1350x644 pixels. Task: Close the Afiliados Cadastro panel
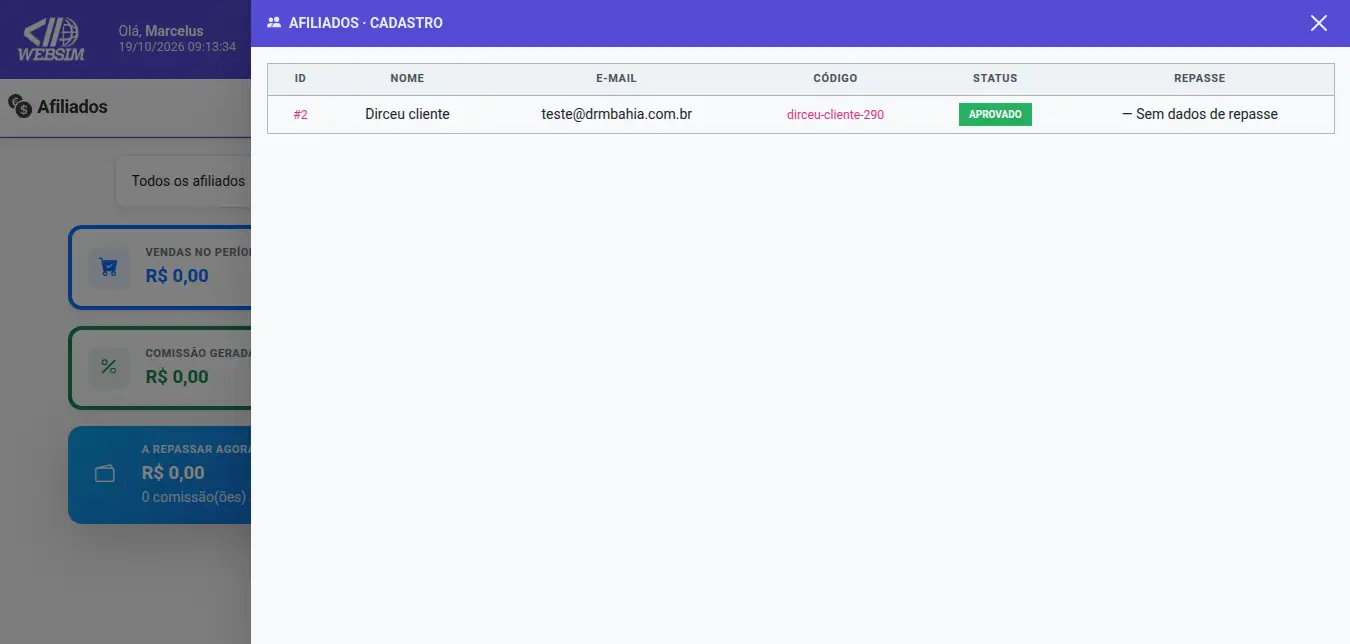(x=1319, y=23)
